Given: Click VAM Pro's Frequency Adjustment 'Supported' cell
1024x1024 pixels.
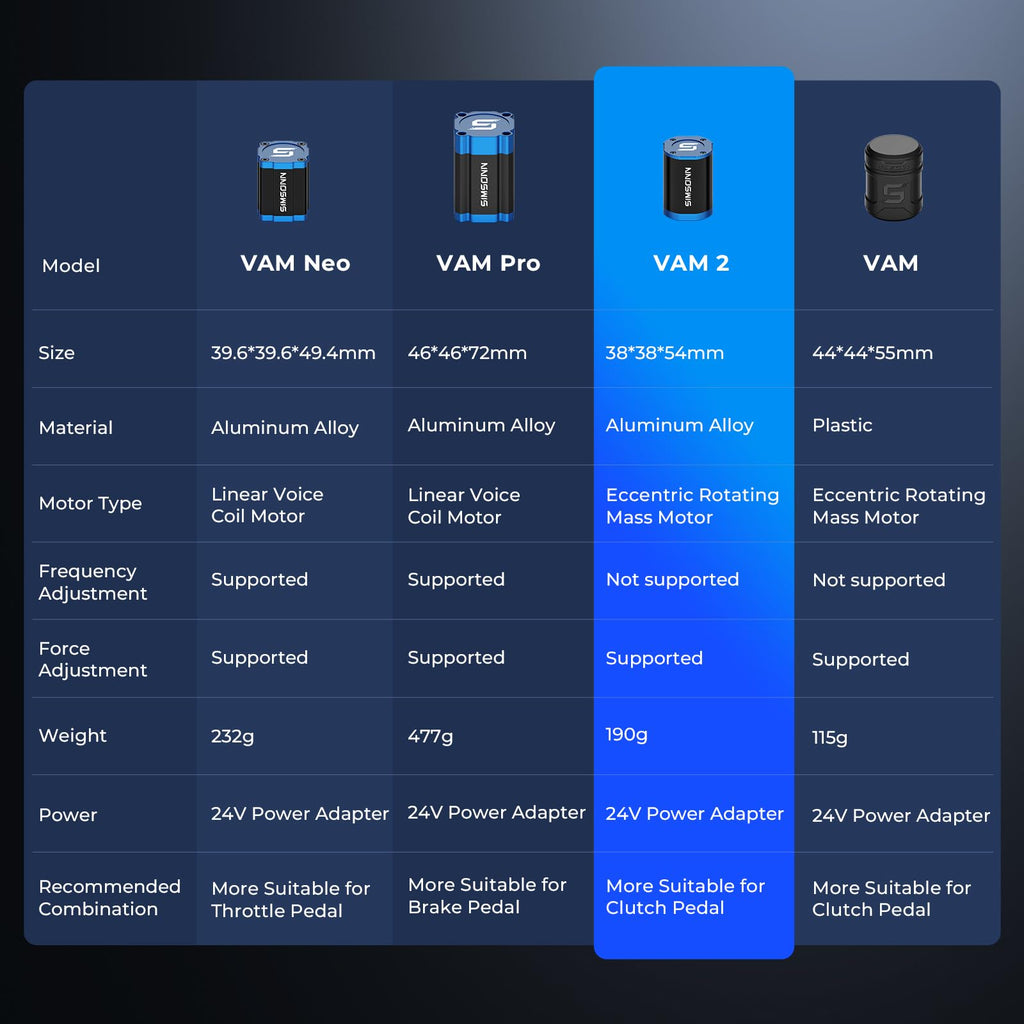Looking at the screenshot, I should pos(456,580).
